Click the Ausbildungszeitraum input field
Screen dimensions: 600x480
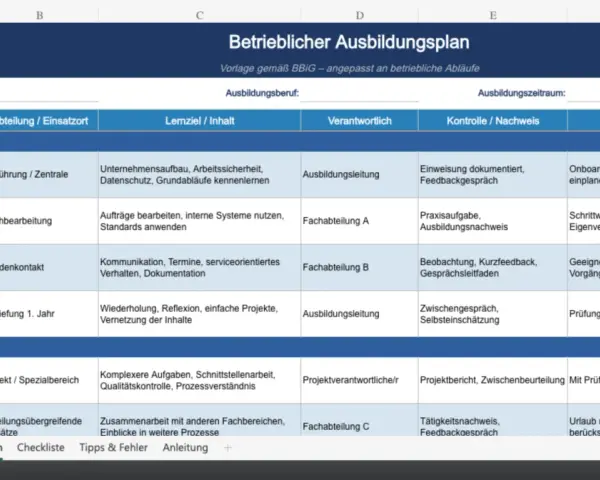[x=584, y=93]
